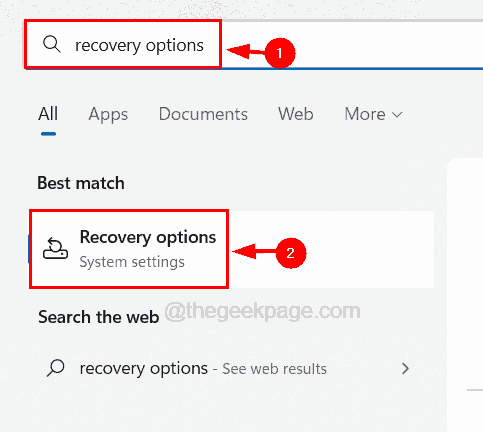The height and width of the screenshot is (432, 483).
Task: Click the Search the web heading
Action: (98, 317)
